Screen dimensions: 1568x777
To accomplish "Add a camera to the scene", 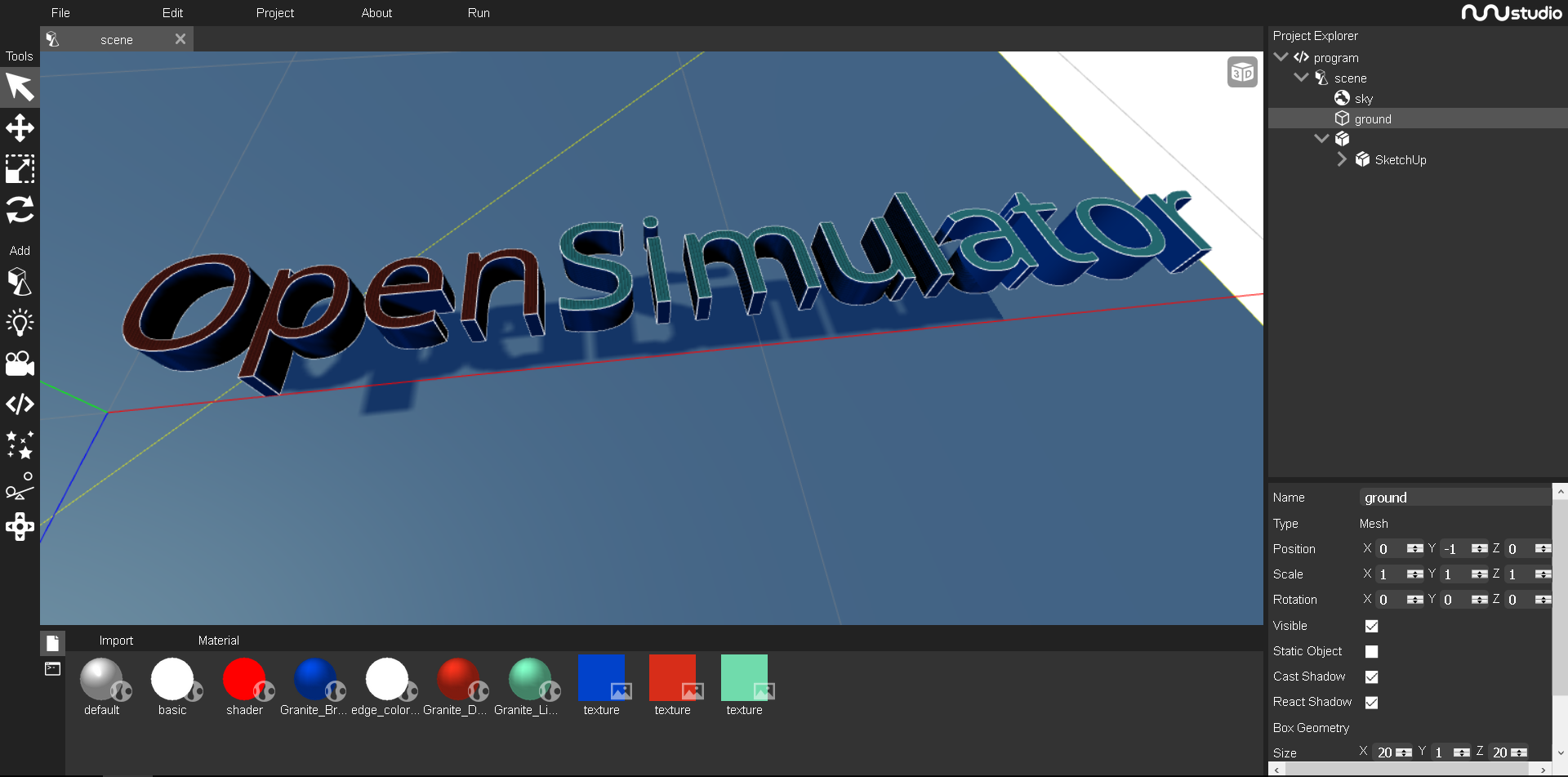I will click(20, 364).
